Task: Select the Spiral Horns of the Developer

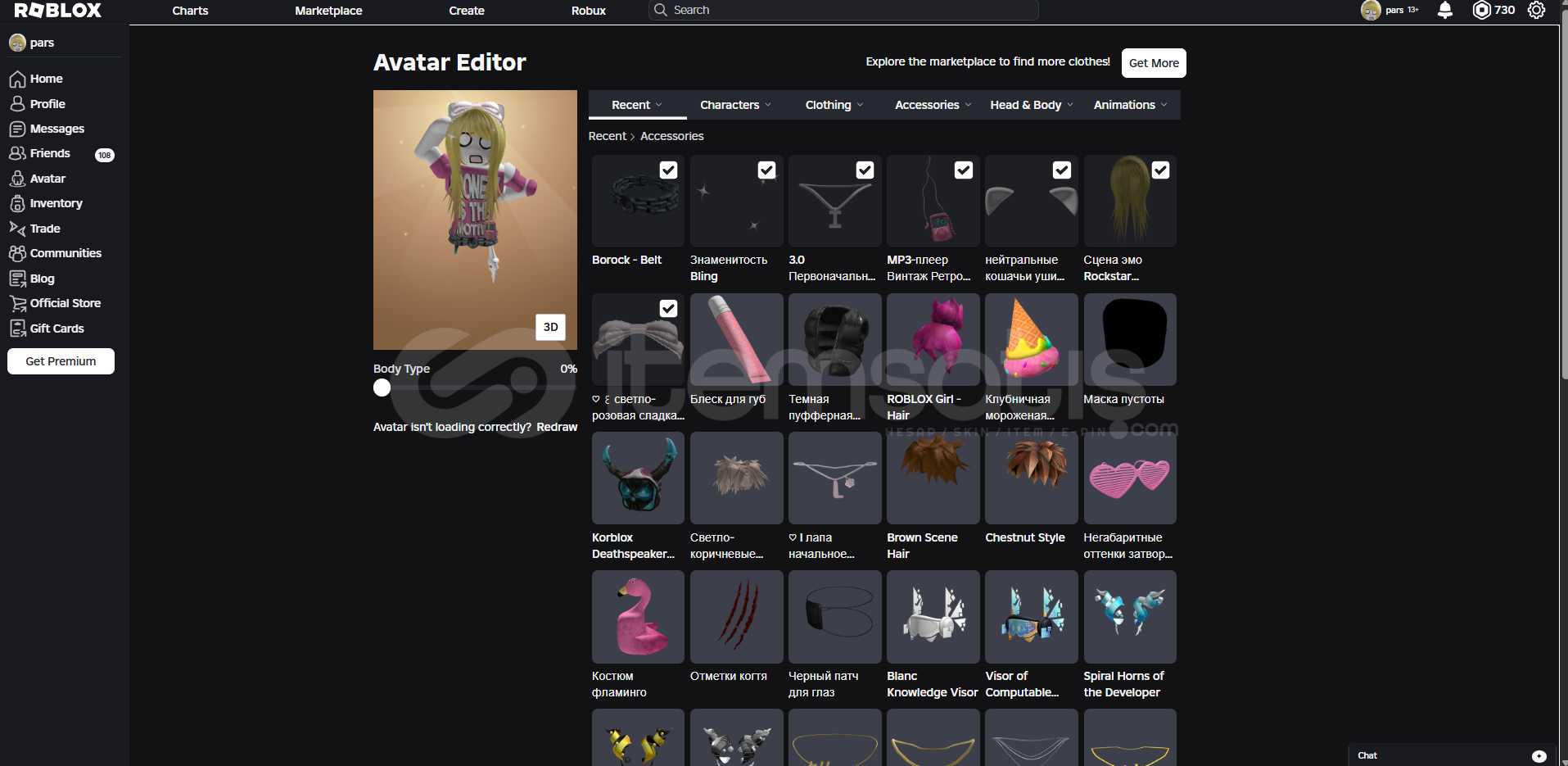Action: coord(1130,617)
